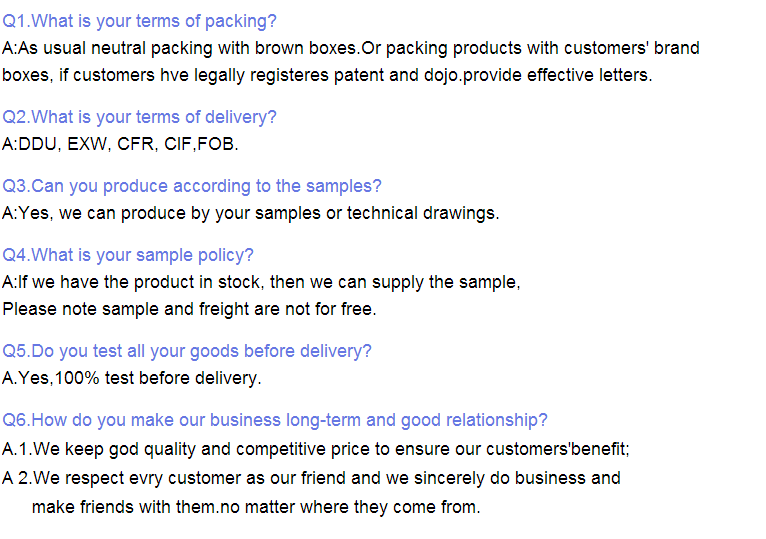766x539 pixels.
Task: Click the DDU, EXW, CFR, CIF, FOB answer
Action: [x=120, y=144]
